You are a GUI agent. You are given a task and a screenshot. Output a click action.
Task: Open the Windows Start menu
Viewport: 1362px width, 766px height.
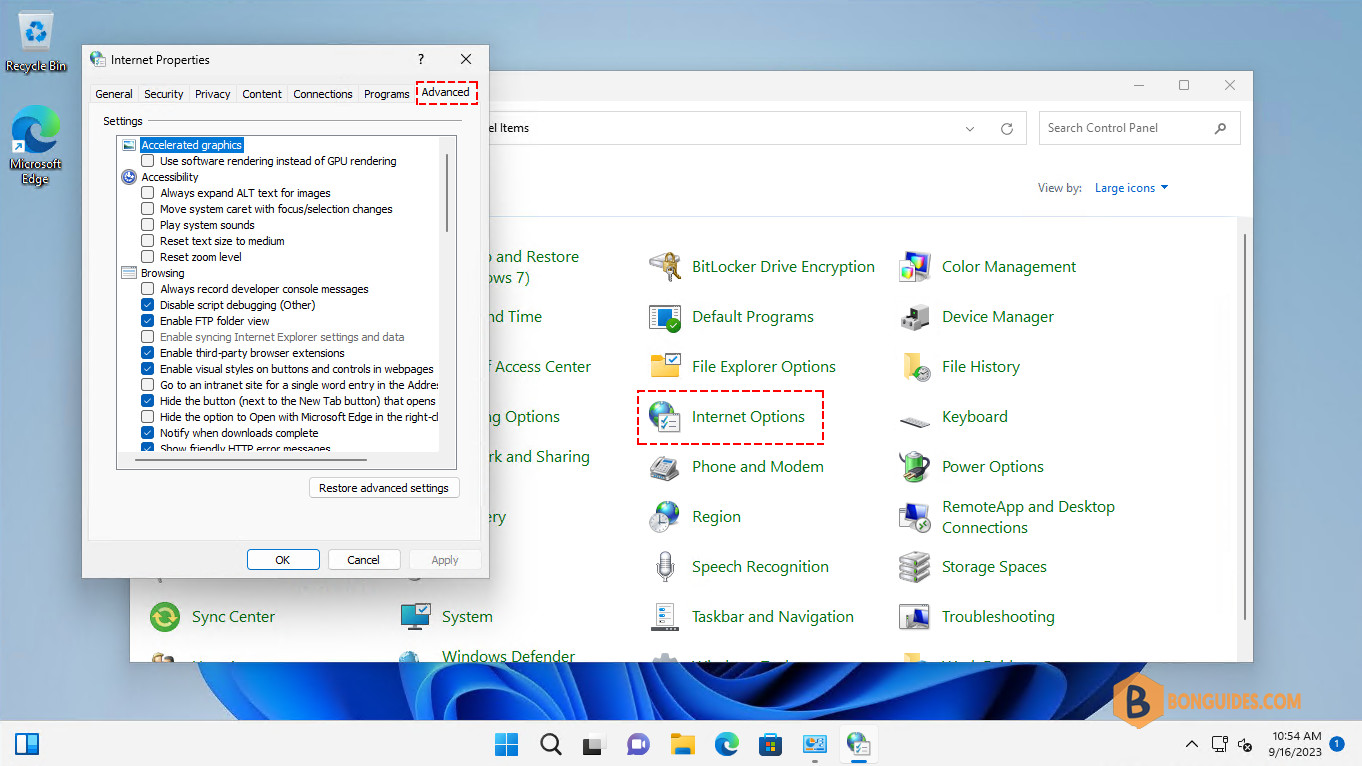coord(507,744)
